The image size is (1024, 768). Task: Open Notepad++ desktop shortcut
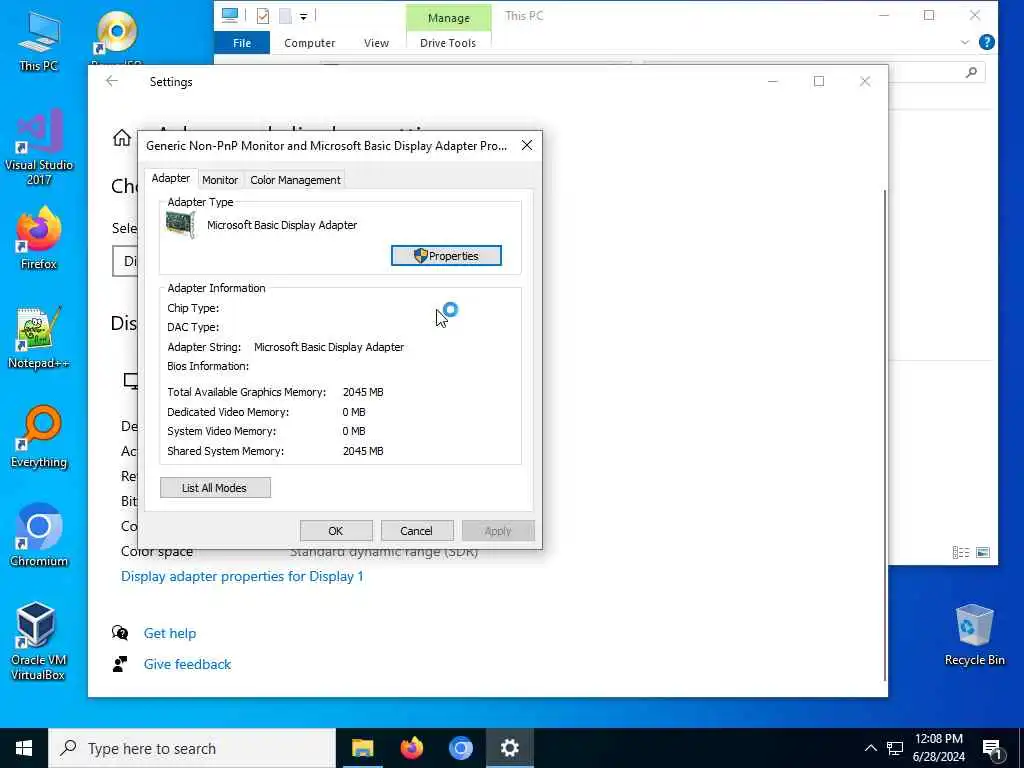point(39,338)
